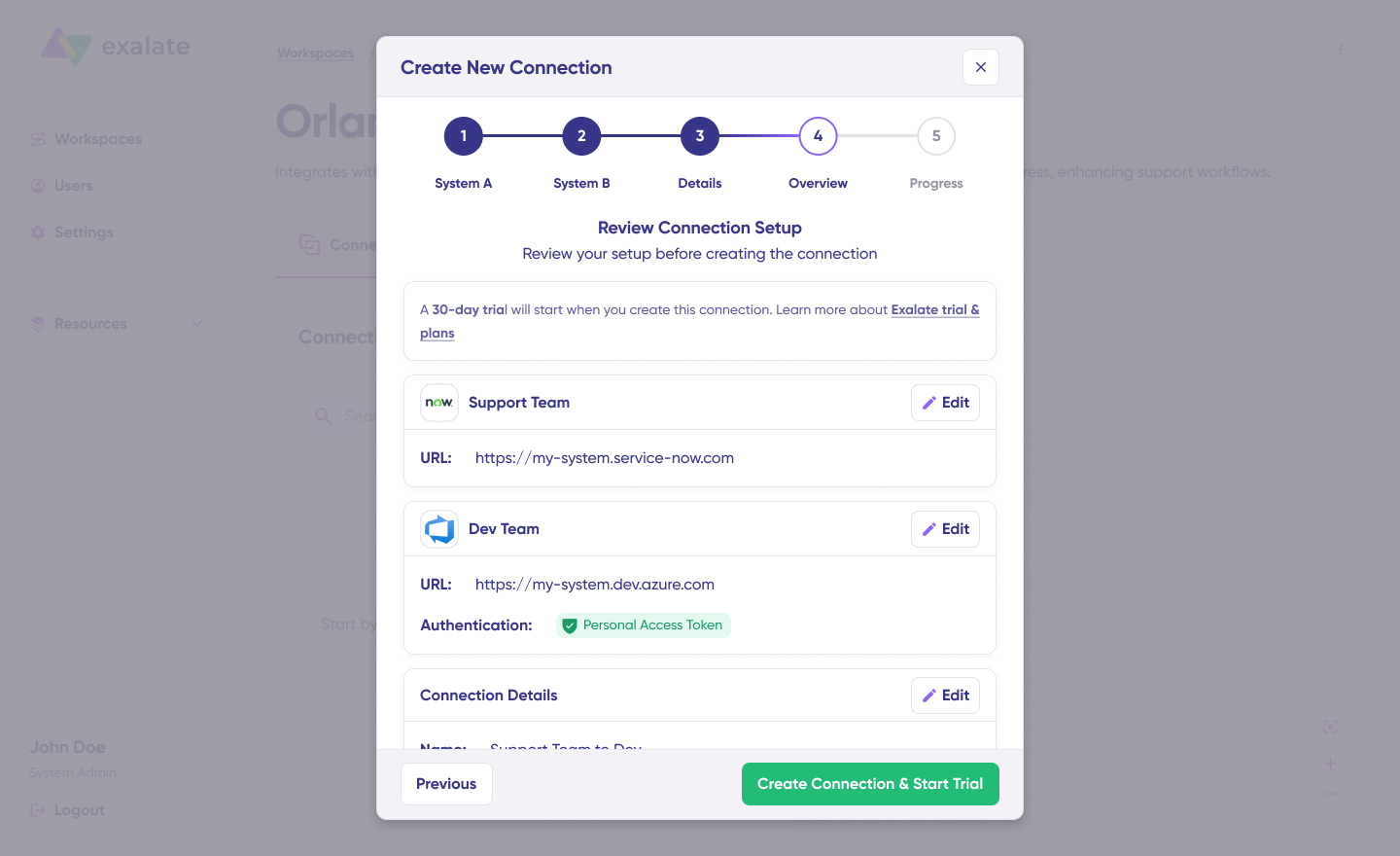Select step 5 Progress circle
The image size is (1400, 856).
tap(936, 136)
